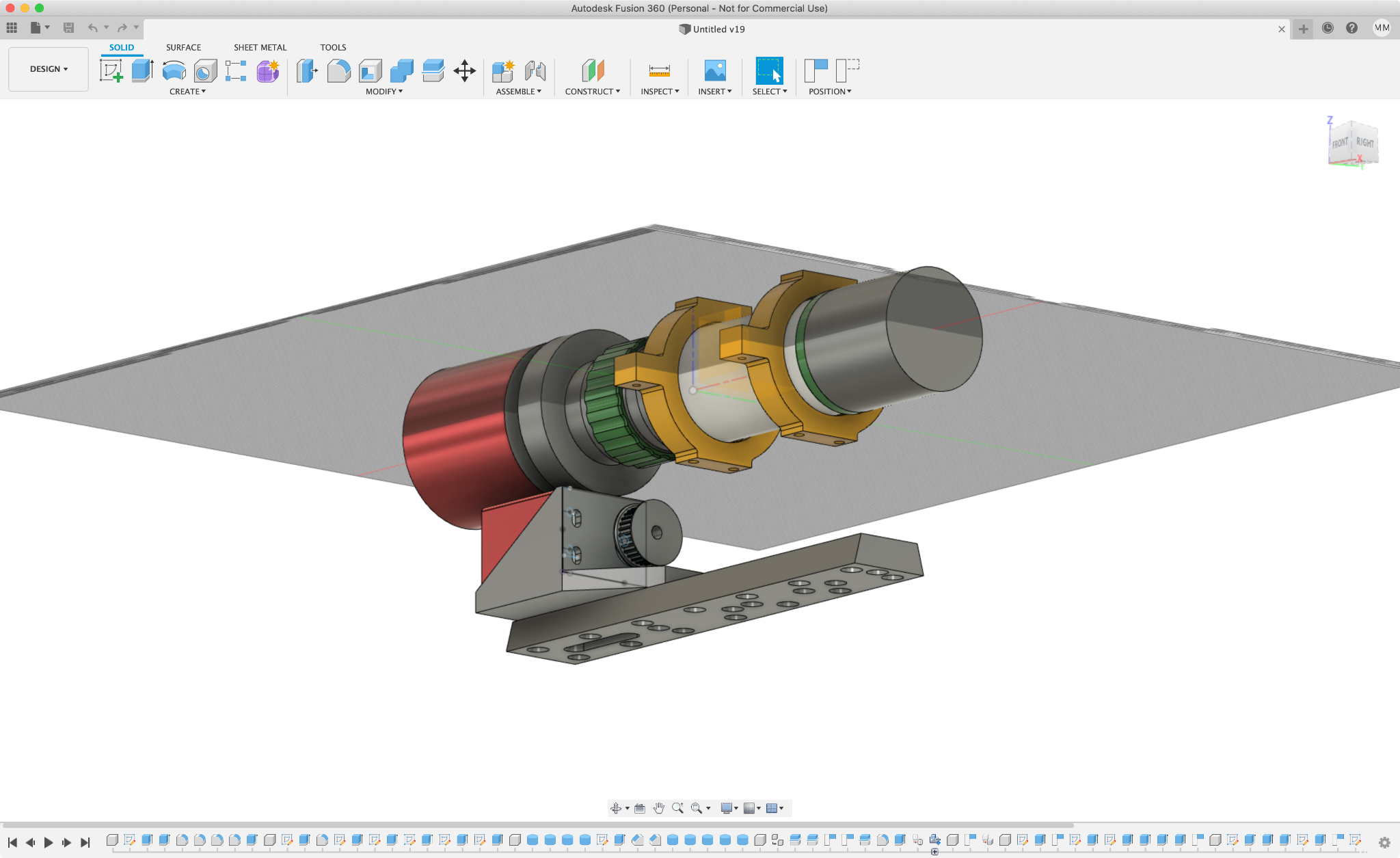Click the Insert image icon
Screen dimensions: 1400x858
tap(715, 70)
